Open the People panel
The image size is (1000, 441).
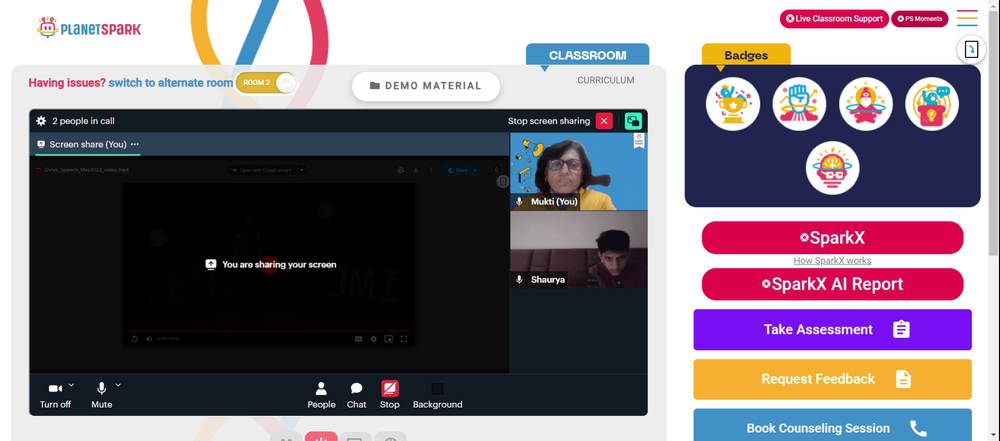[x=321, y=395]
